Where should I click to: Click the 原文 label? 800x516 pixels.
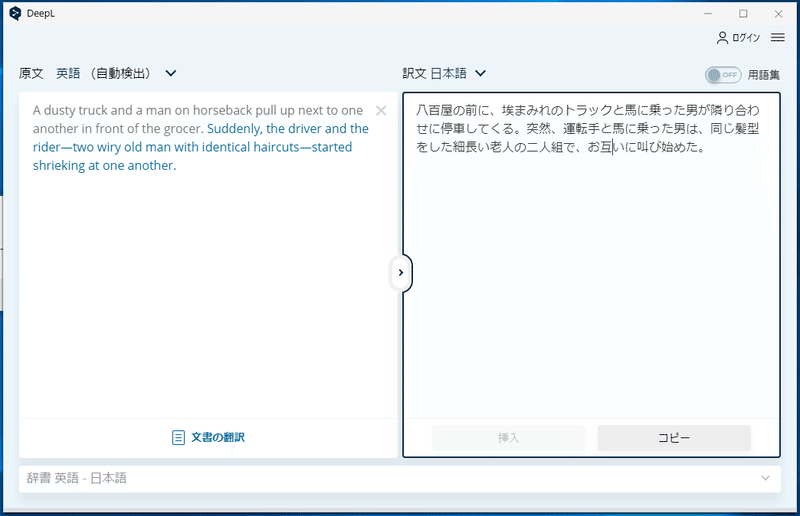click(x=31, y=73)
